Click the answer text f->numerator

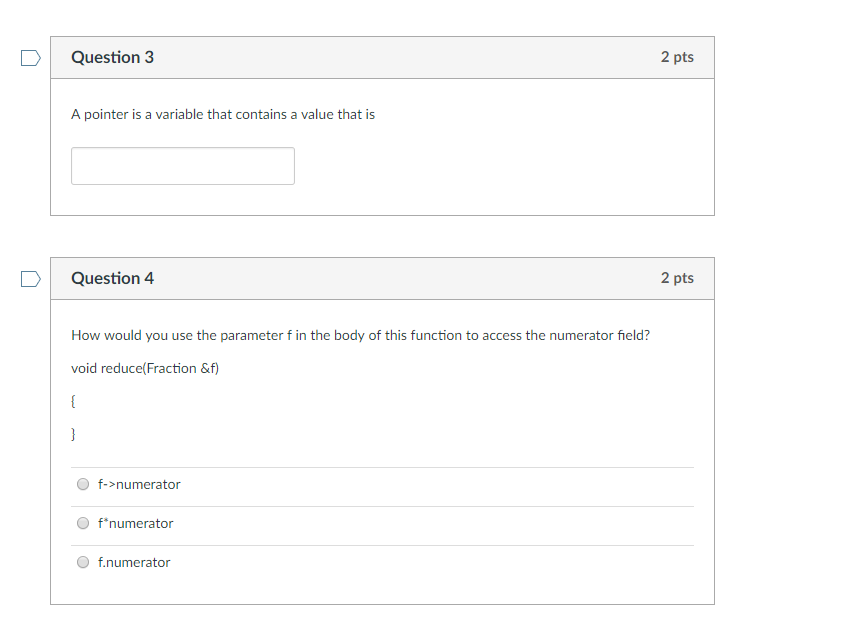139,484
